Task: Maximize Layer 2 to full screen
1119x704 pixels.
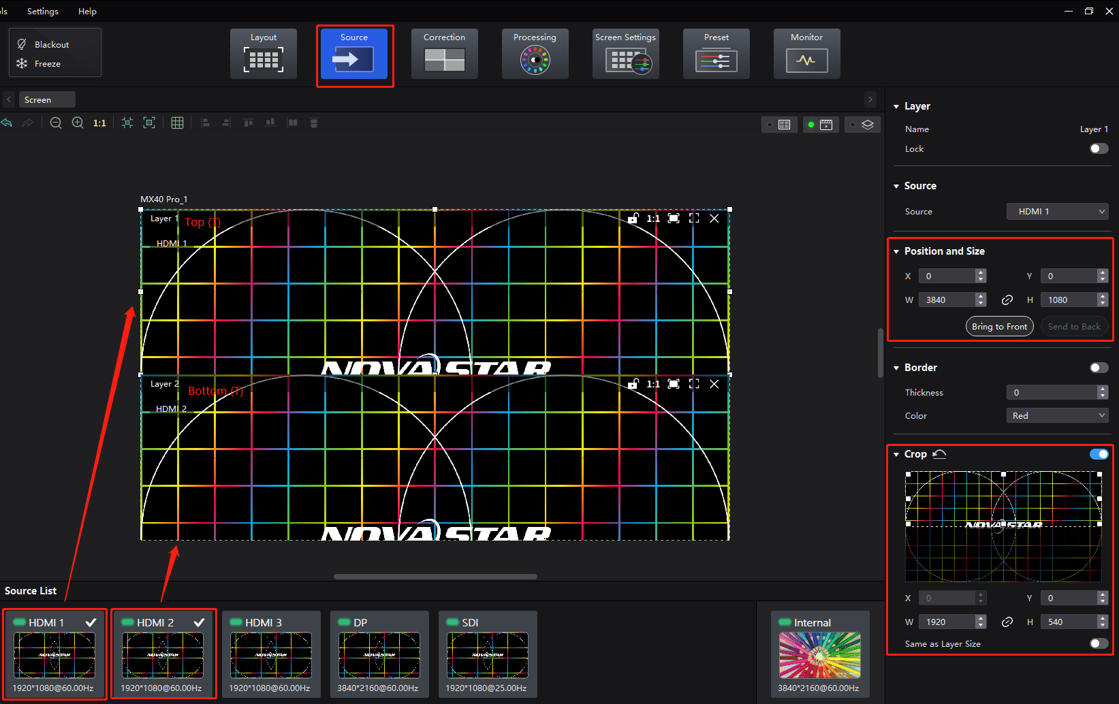Action: coord(694,384)
